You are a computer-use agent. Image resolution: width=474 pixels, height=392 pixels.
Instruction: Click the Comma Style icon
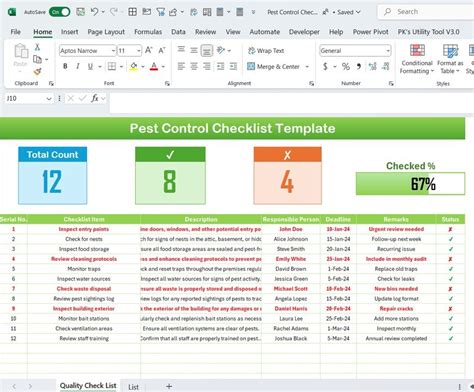click(359, 67)
